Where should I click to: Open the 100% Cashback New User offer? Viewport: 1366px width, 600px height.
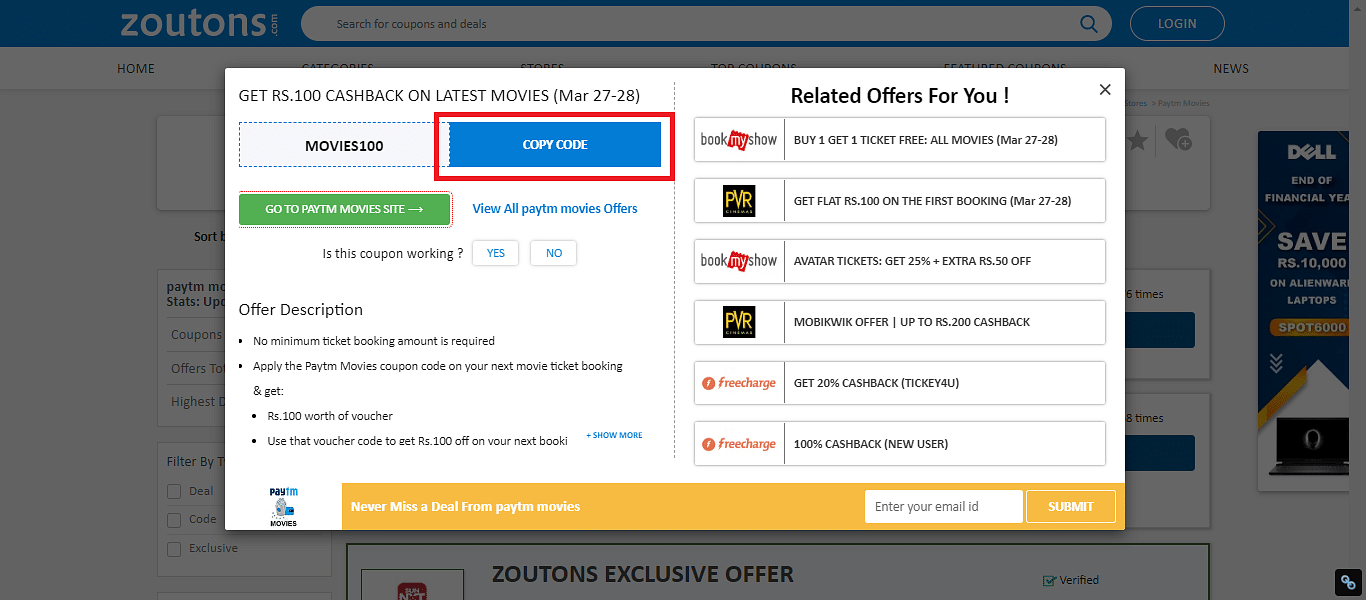pyautogui.click(x=900, y=443)
